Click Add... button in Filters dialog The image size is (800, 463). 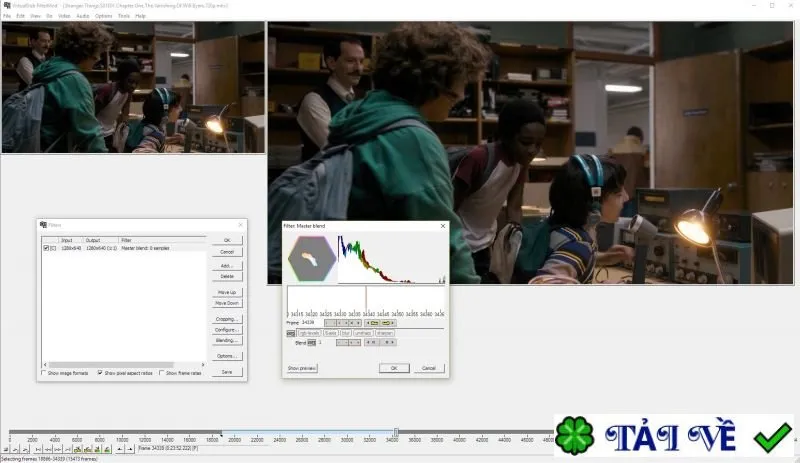point(227,265)
